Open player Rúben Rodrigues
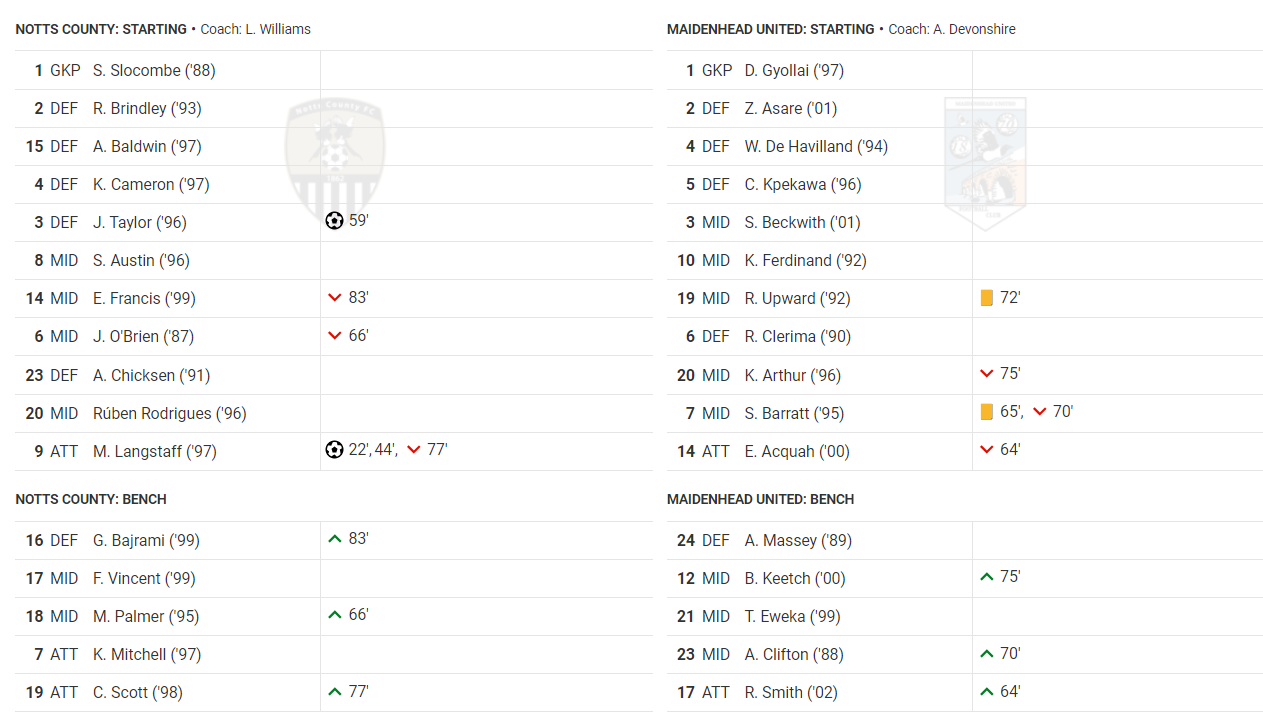This screenshot has width=1263, height=723. point(170,413)
